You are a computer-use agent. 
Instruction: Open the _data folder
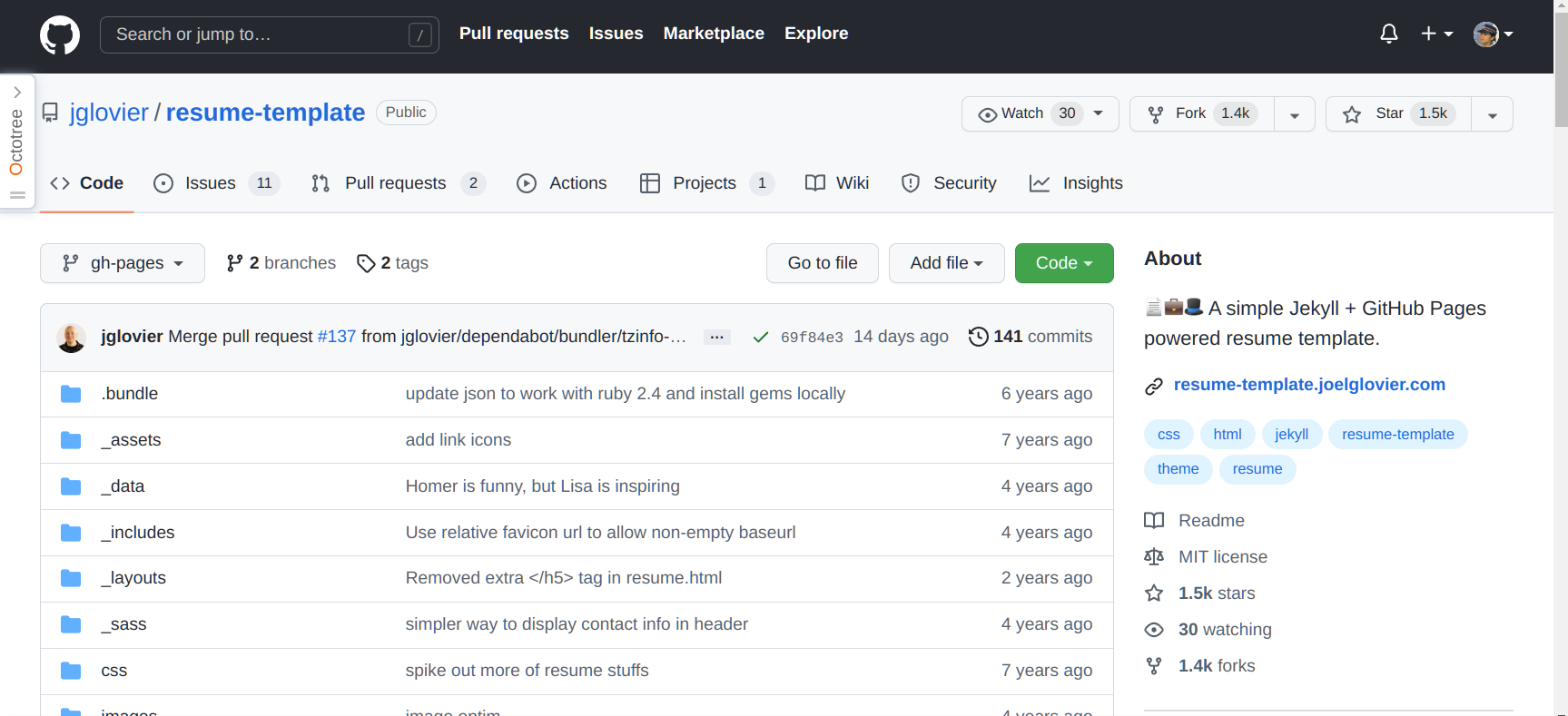tap(123, 486)
